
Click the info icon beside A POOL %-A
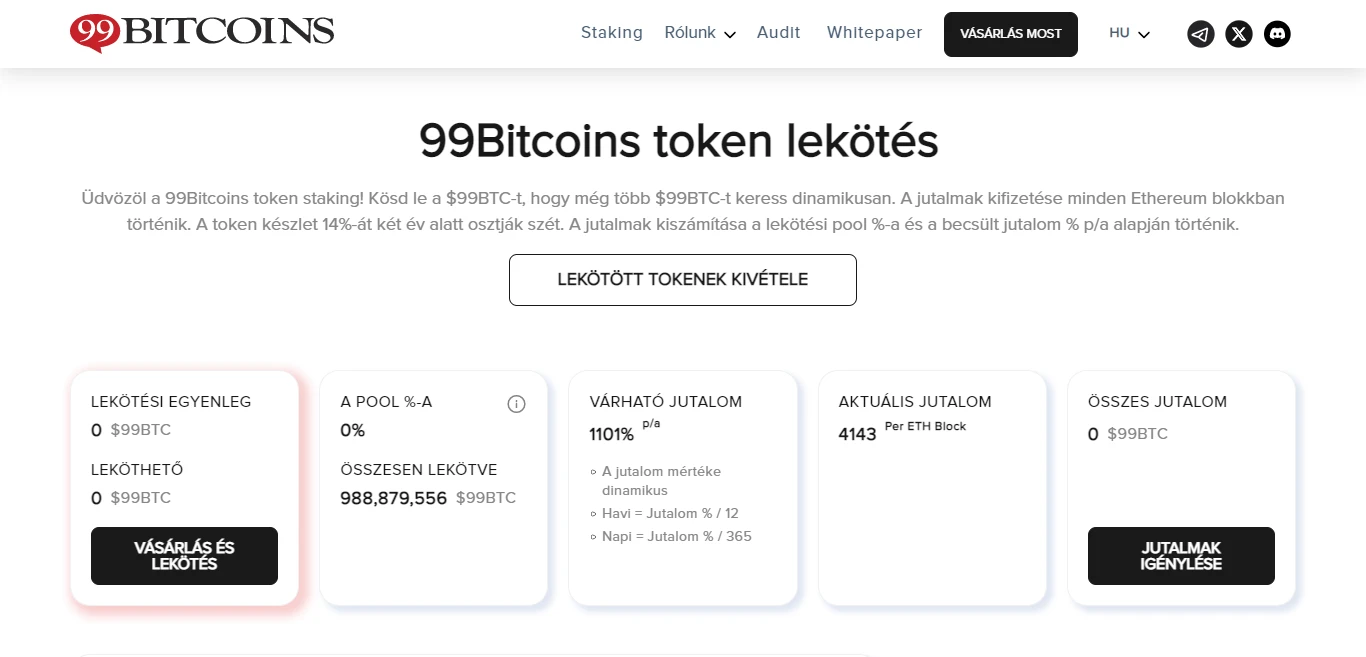tap(516, 404)
